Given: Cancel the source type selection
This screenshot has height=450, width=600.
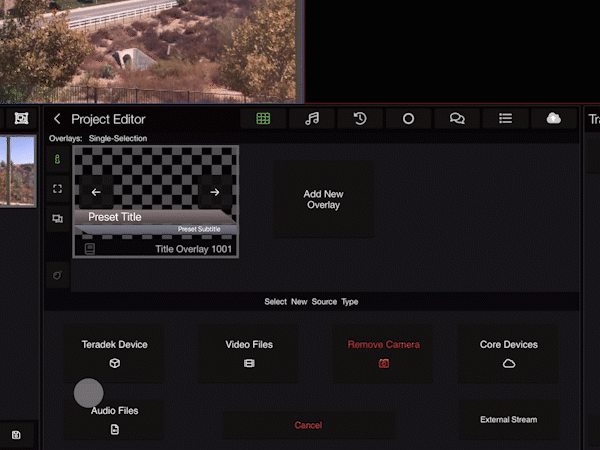Looking at the screenshot, I should 308,425.
